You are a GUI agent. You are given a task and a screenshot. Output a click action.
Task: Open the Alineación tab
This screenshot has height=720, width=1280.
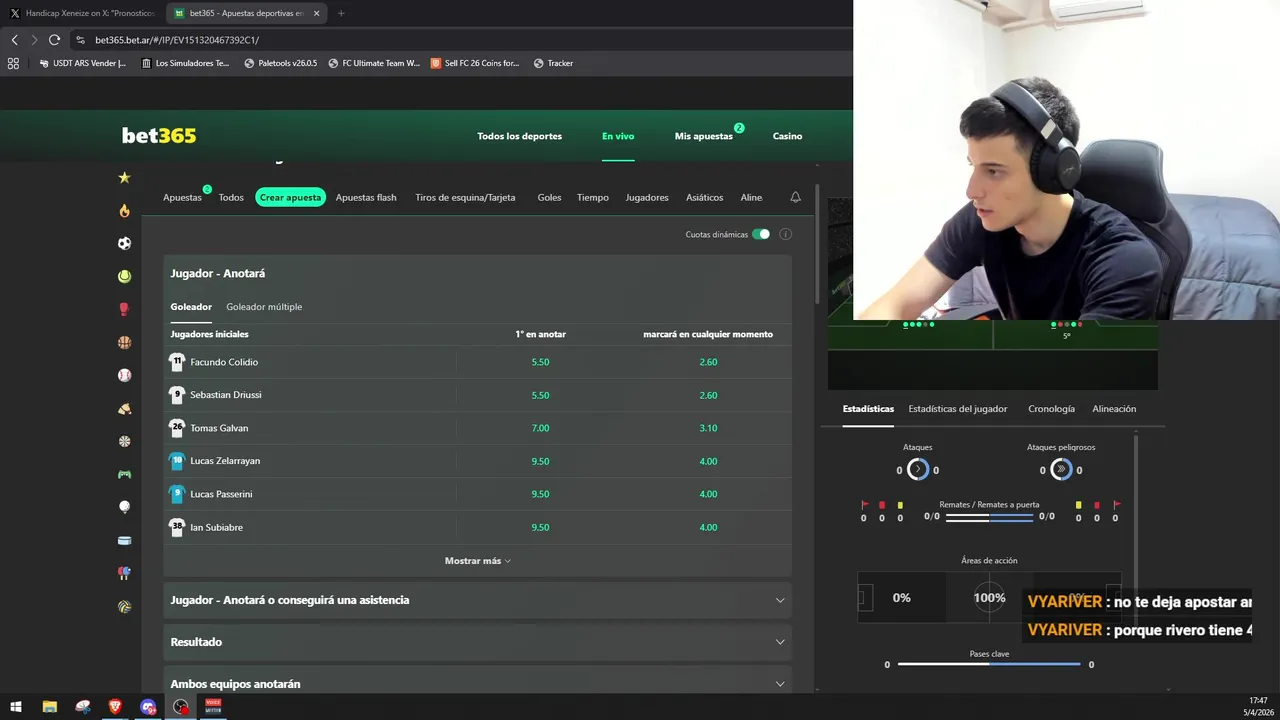[x=1114, y=409]
